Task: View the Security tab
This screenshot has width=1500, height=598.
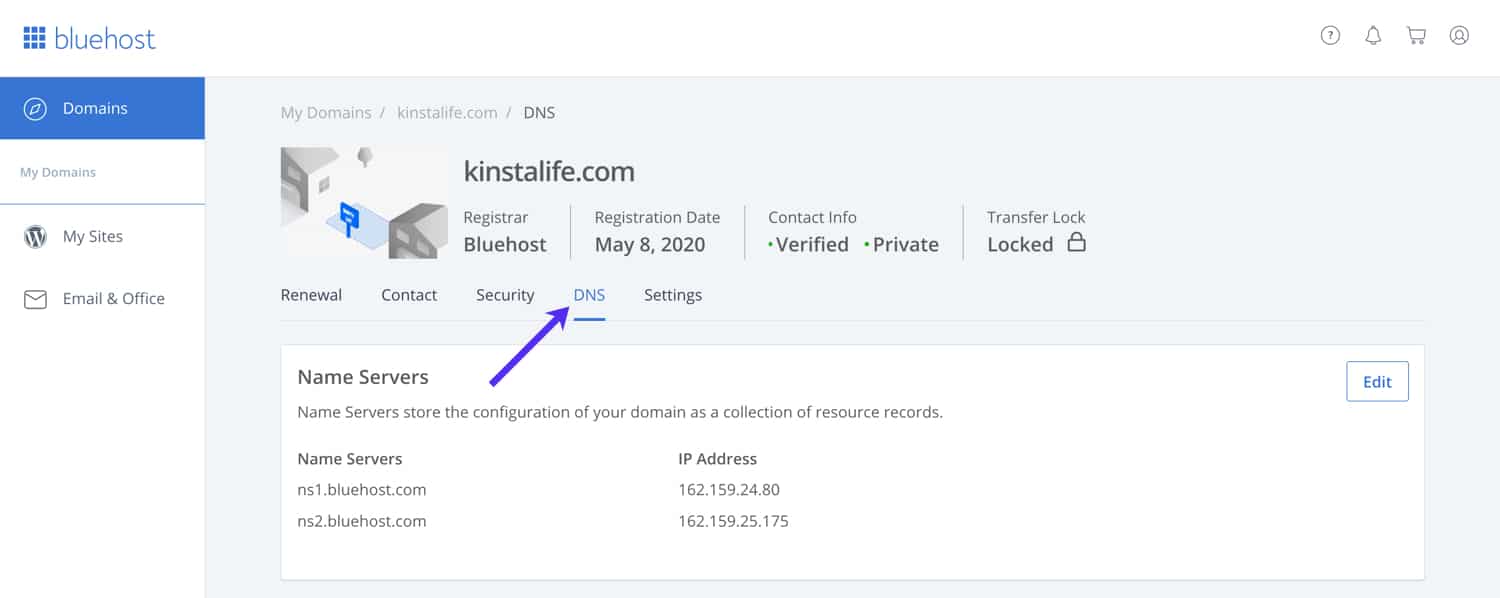Action: point(505,294)
